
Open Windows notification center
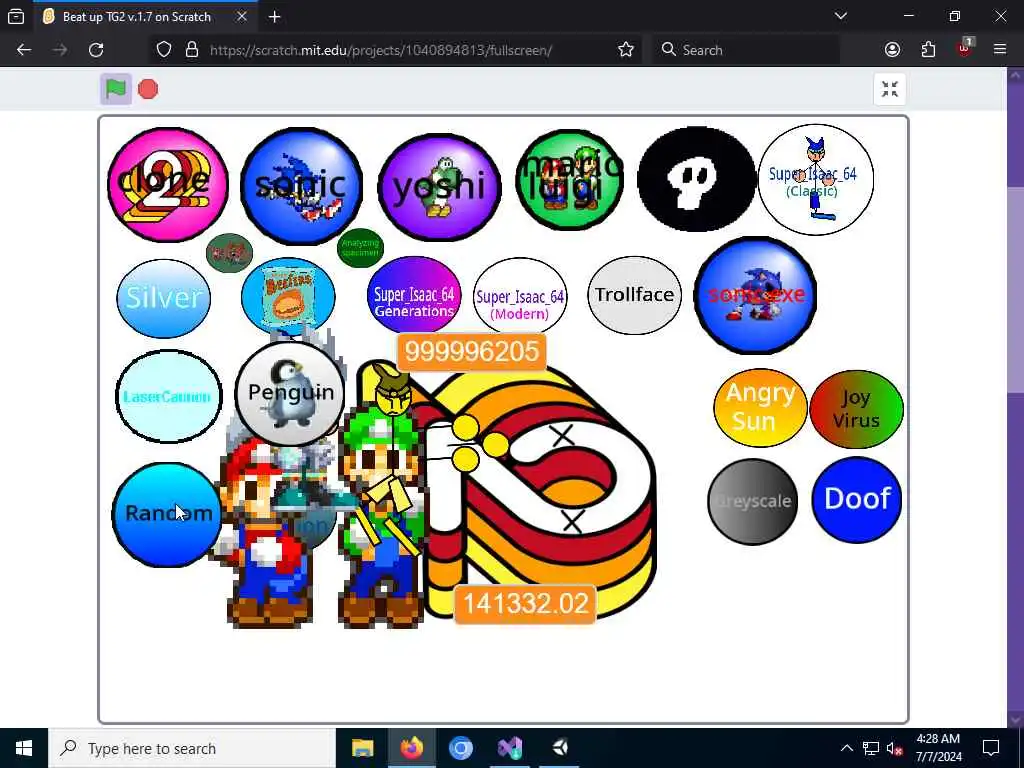[x=991, y=748]
